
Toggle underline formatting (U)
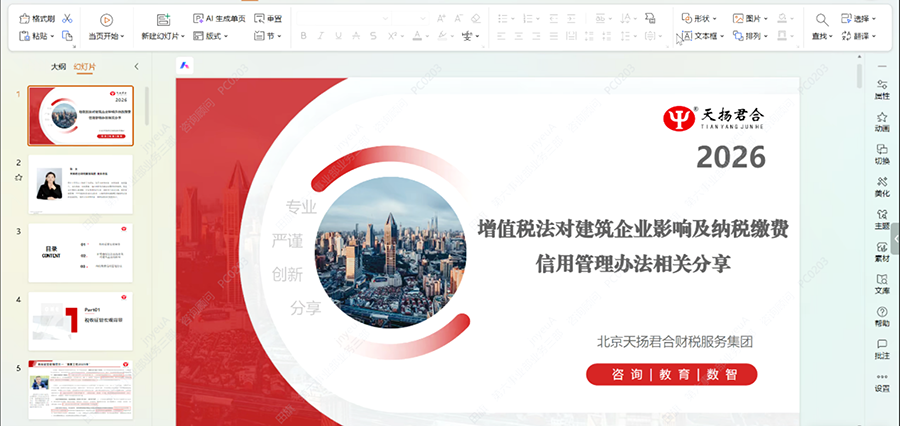click(340, 36)
